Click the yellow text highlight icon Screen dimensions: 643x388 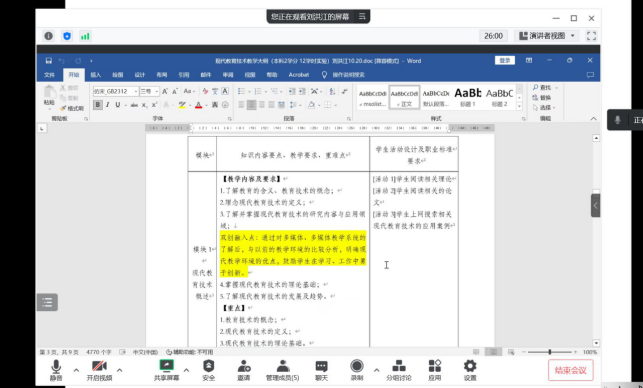[182, 105]
